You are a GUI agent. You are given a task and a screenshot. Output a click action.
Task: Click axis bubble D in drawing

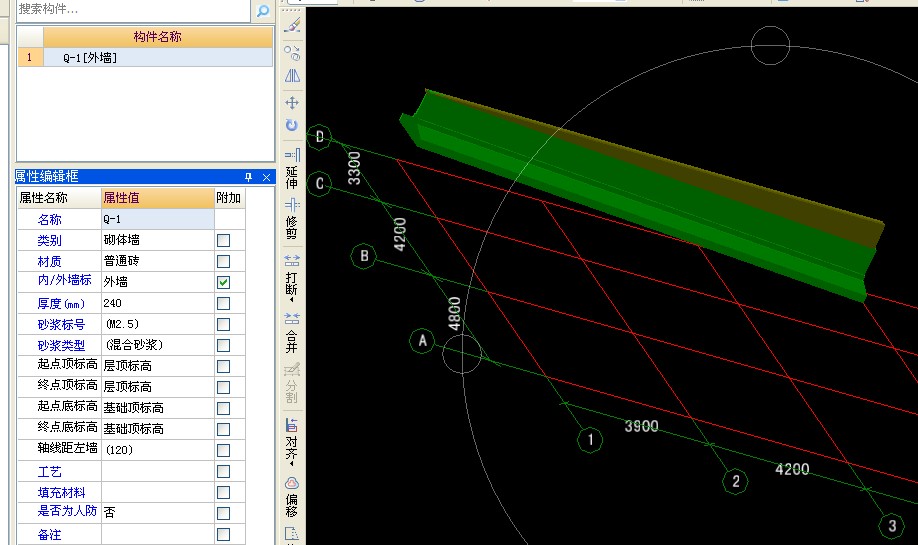coord(319,137)
